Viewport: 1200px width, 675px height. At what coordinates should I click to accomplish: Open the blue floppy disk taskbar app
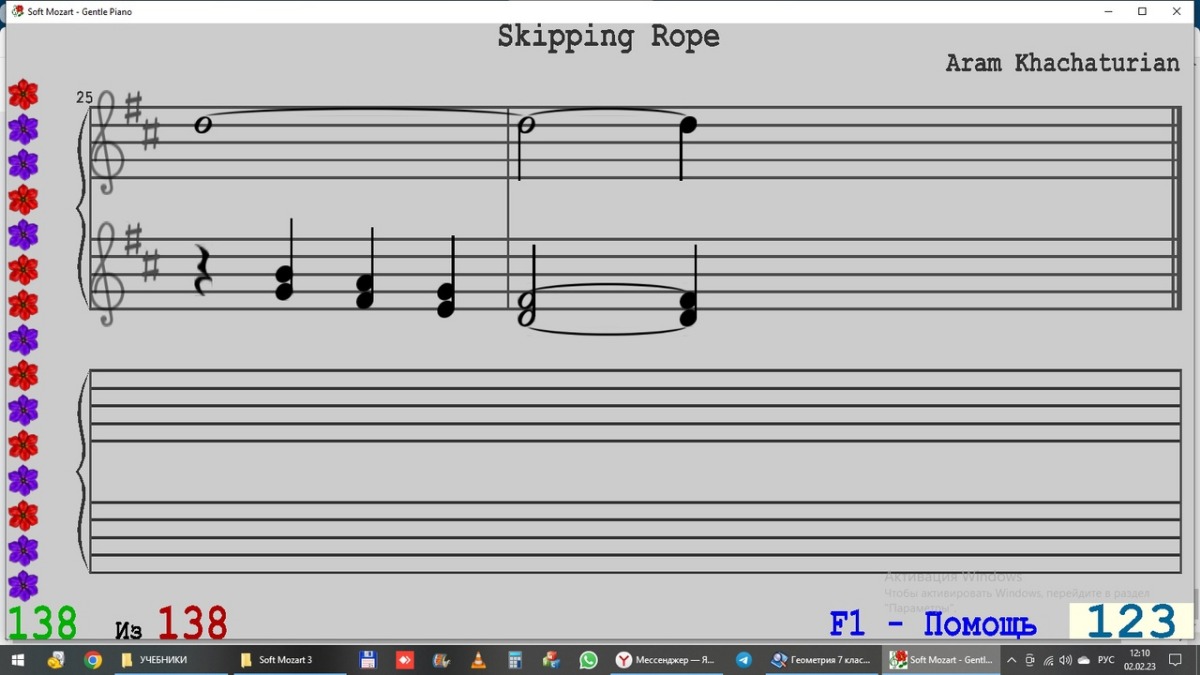pos(367,660)
